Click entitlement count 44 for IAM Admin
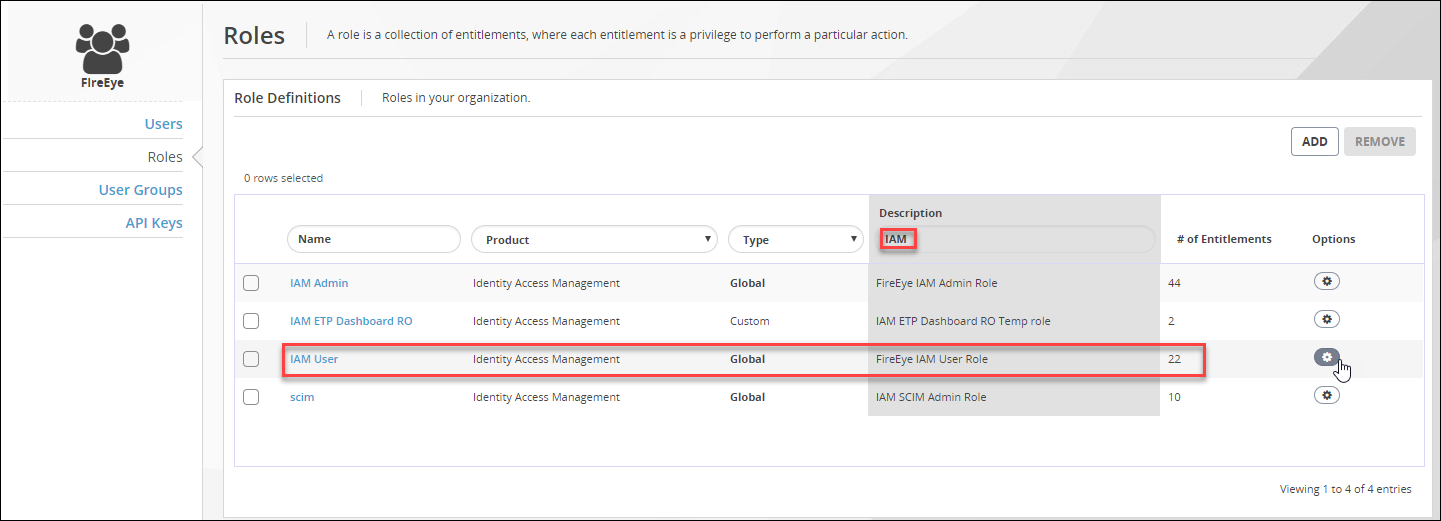The width and height of the screenshot is (1441, 521). [1174, 283]
